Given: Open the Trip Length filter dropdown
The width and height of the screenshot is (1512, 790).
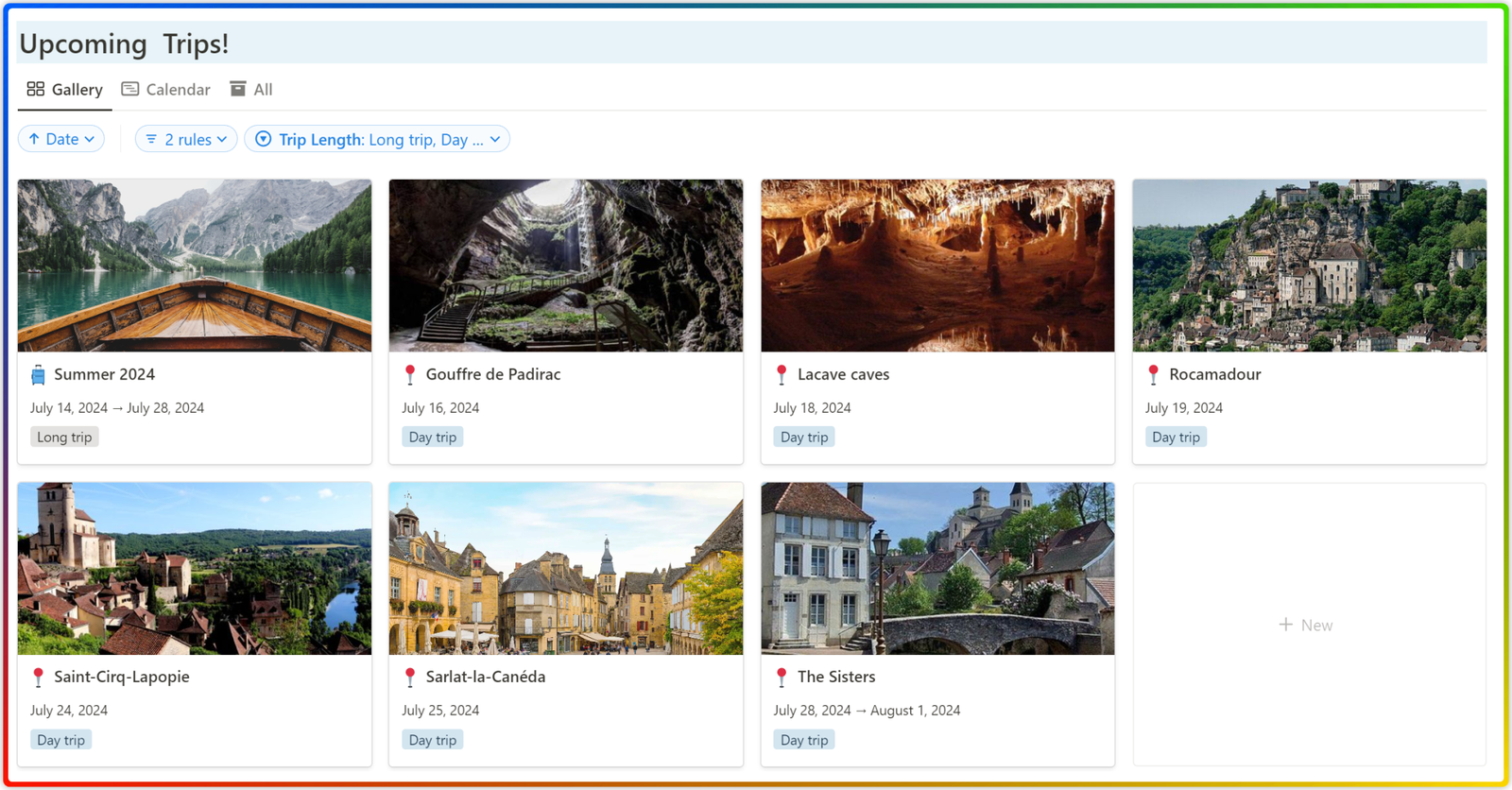Looking at the screenshot, I should click(x=377, y=139).
